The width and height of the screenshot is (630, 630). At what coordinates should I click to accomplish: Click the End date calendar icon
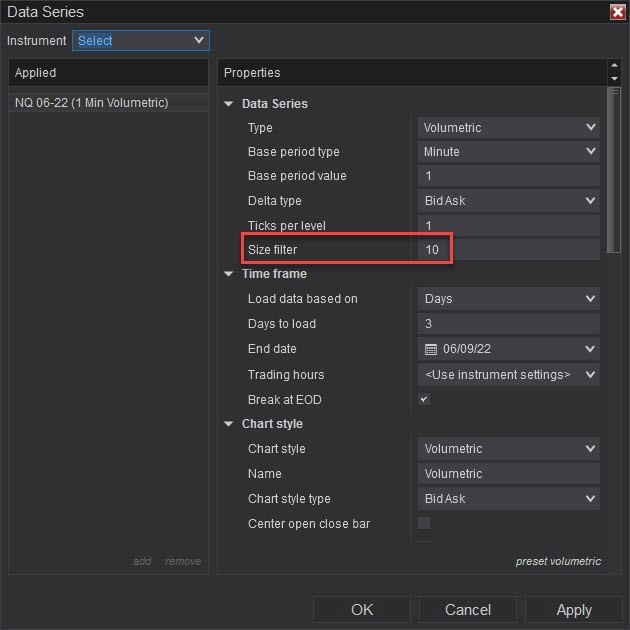tap(431, 349)
